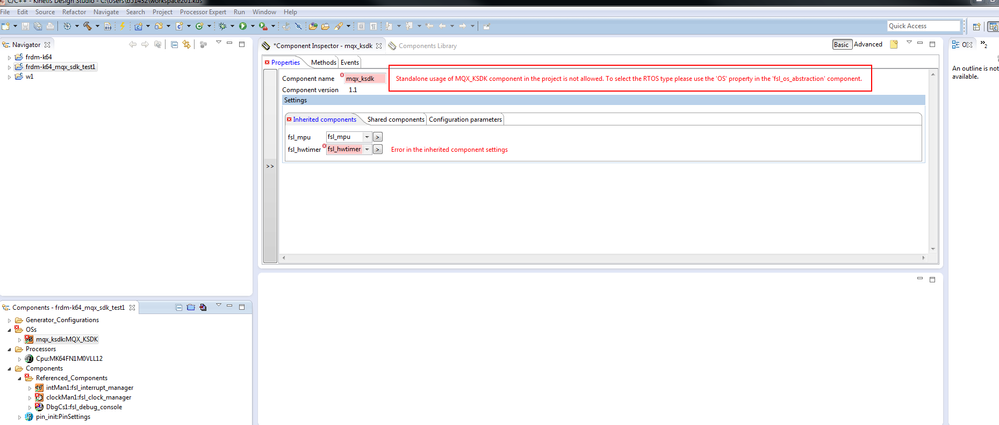The height and width of the screenshot is (425, 999).
Task: Click the generate code icon in Components panel
Action: click(x=202, y=307)
